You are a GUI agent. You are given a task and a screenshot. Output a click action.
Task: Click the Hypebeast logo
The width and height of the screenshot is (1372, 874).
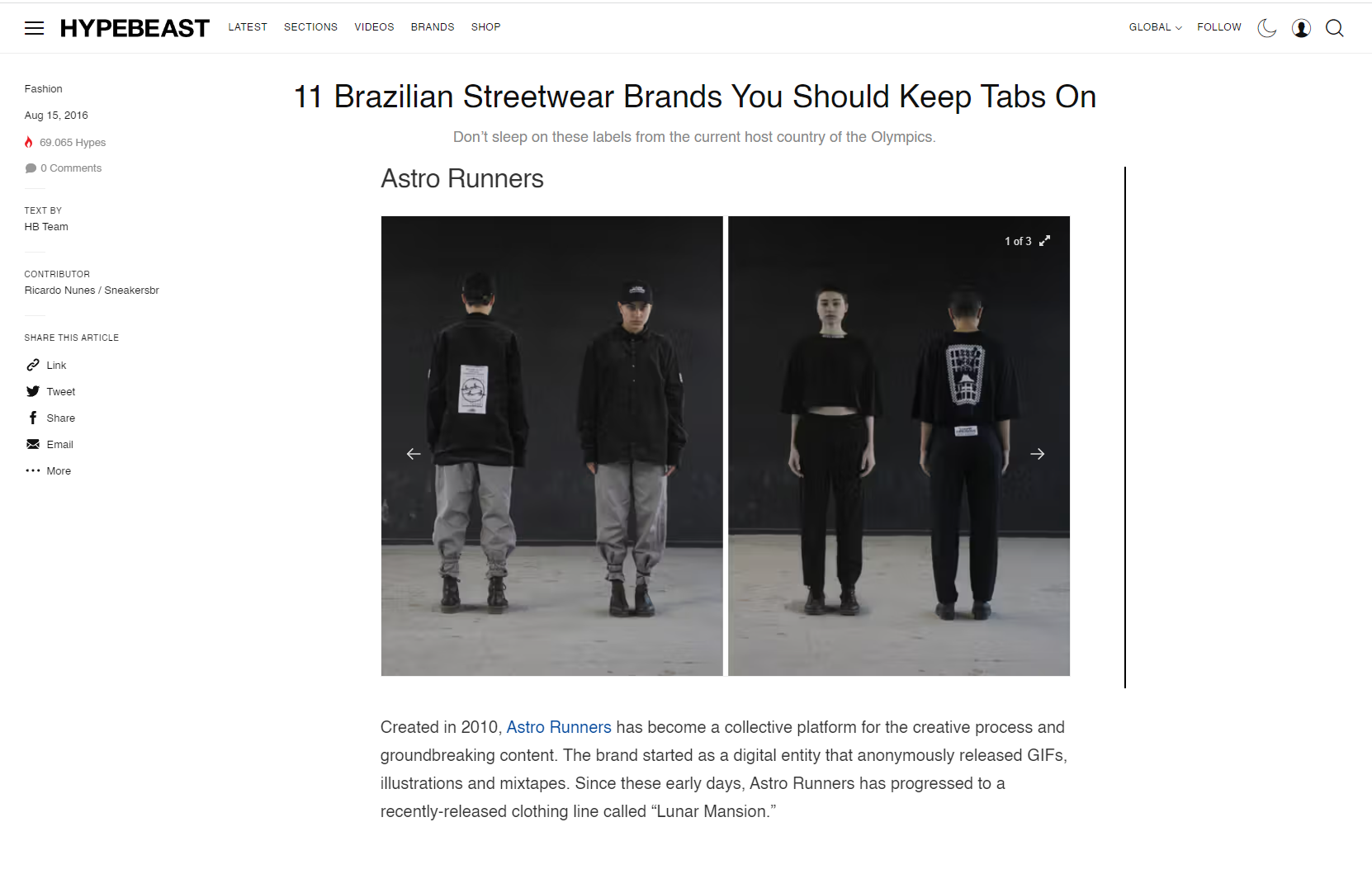pos(135,28)
